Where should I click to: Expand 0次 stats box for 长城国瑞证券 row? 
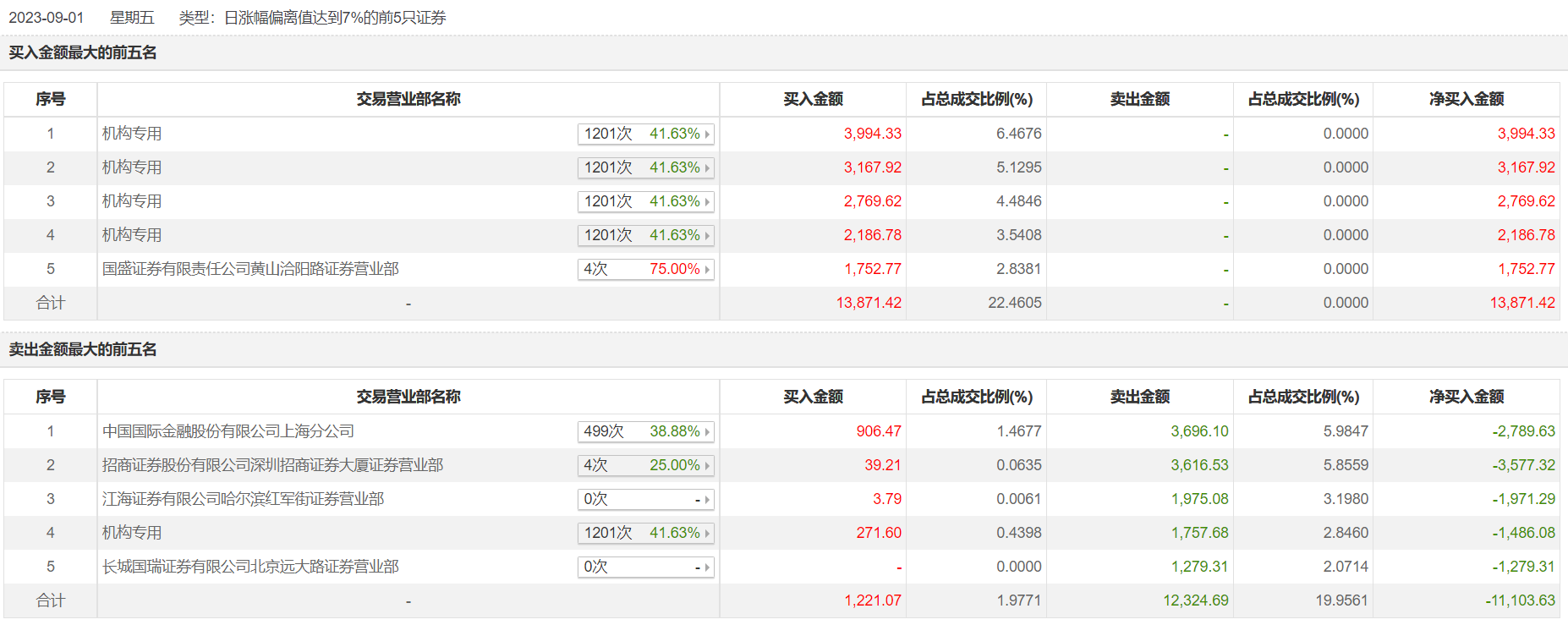[707, 567]
